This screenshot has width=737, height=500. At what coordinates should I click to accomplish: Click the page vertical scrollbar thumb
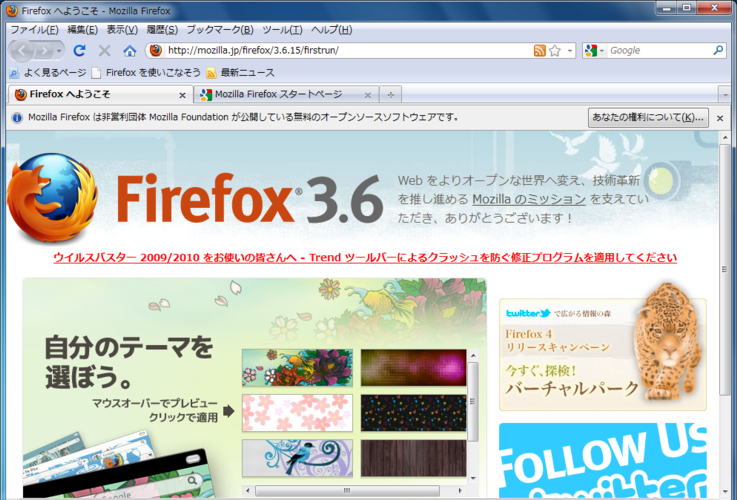coord(724,269)
